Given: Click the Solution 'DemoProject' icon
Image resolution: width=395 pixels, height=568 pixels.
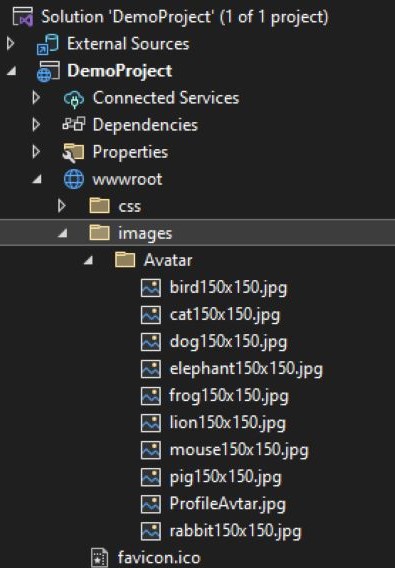Looking at the screenshot, I should [23, 17].
